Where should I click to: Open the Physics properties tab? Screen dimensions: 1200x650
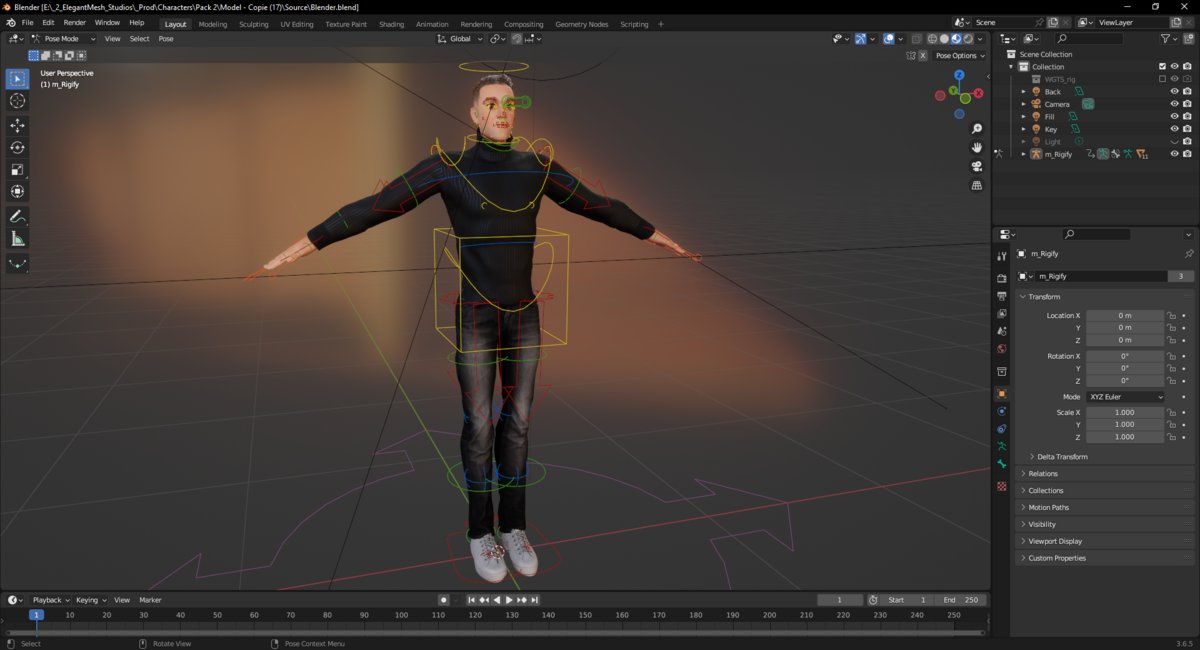1002,411
